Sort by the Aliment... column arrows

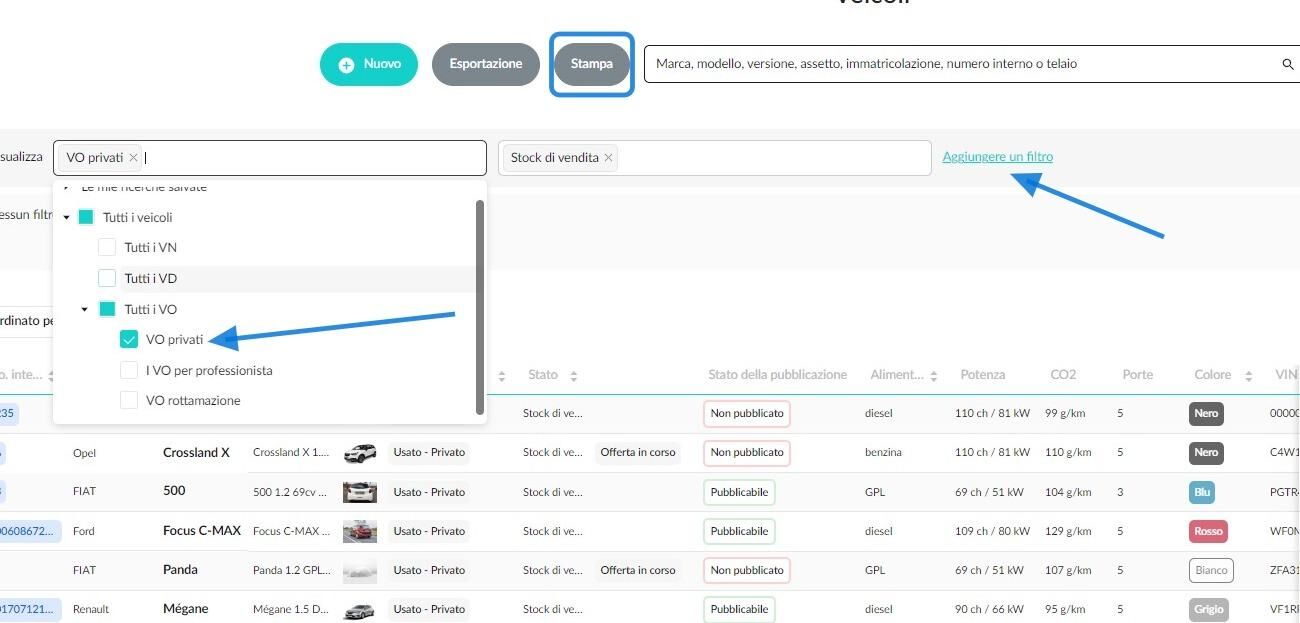[934, 376]
